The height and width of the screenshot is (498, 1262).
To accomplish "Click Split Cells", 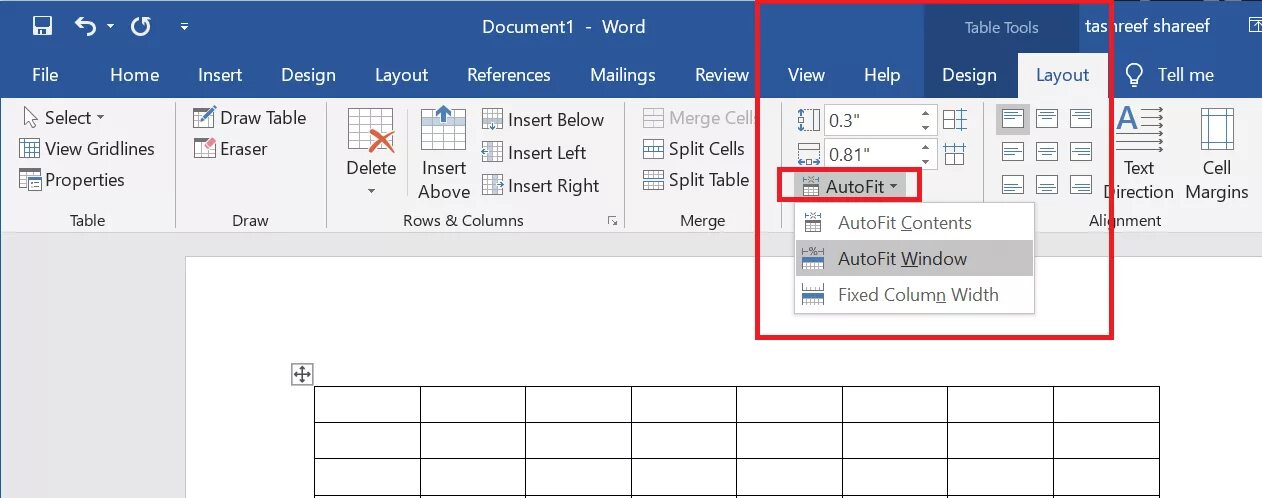I will 693,149.
